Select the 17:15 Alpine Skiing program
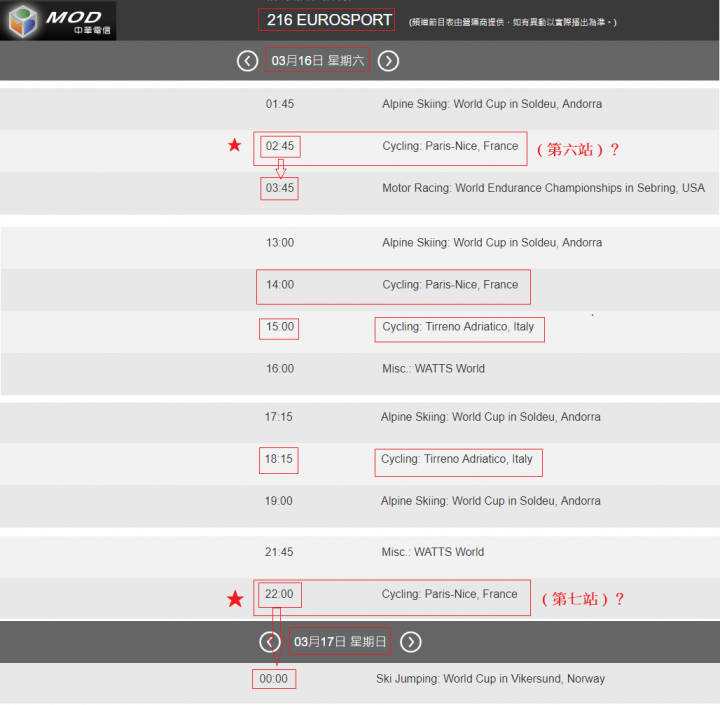 (490, 417)
